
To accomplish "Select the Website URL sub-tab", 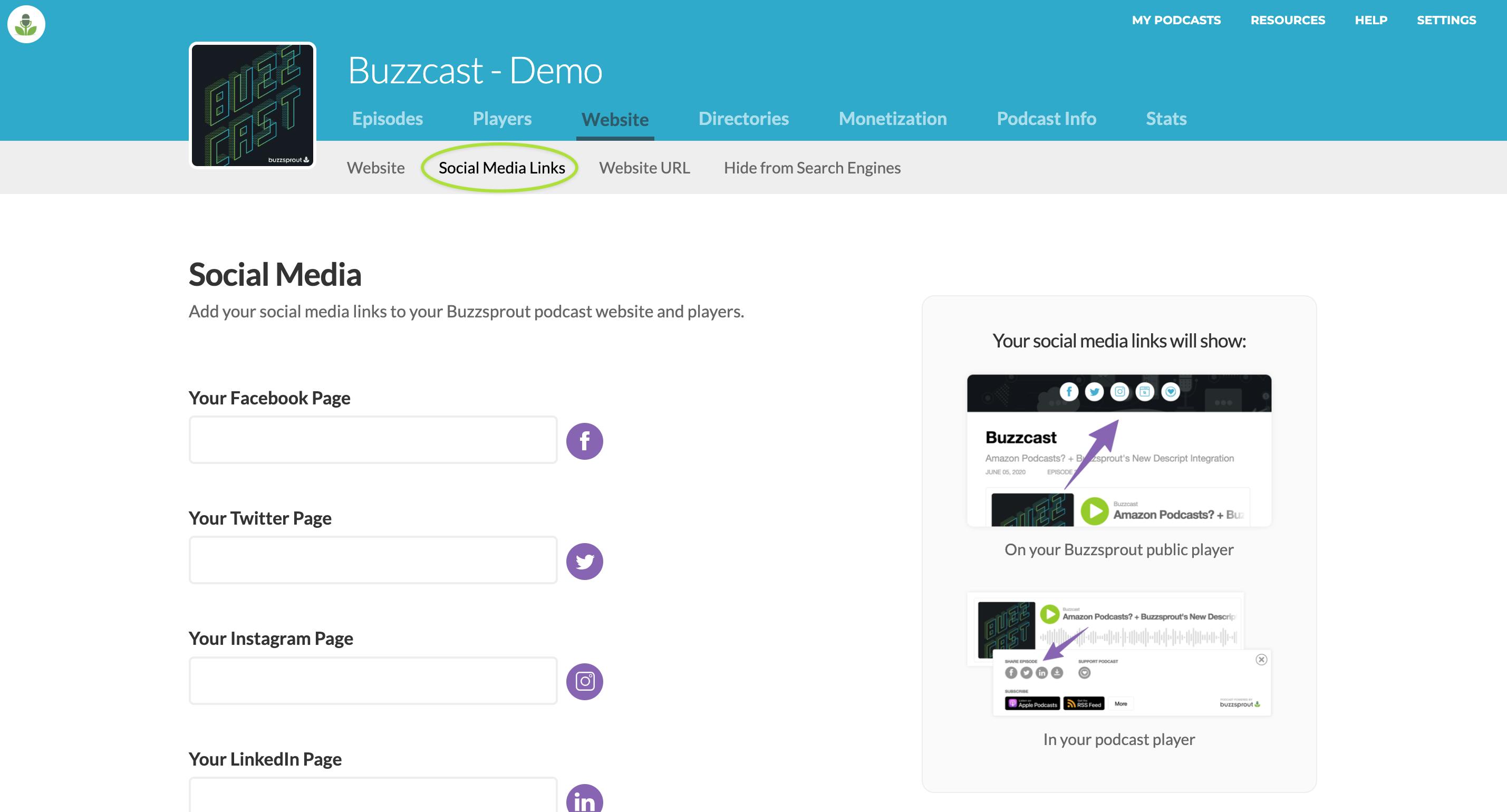I will coord(644,168).
